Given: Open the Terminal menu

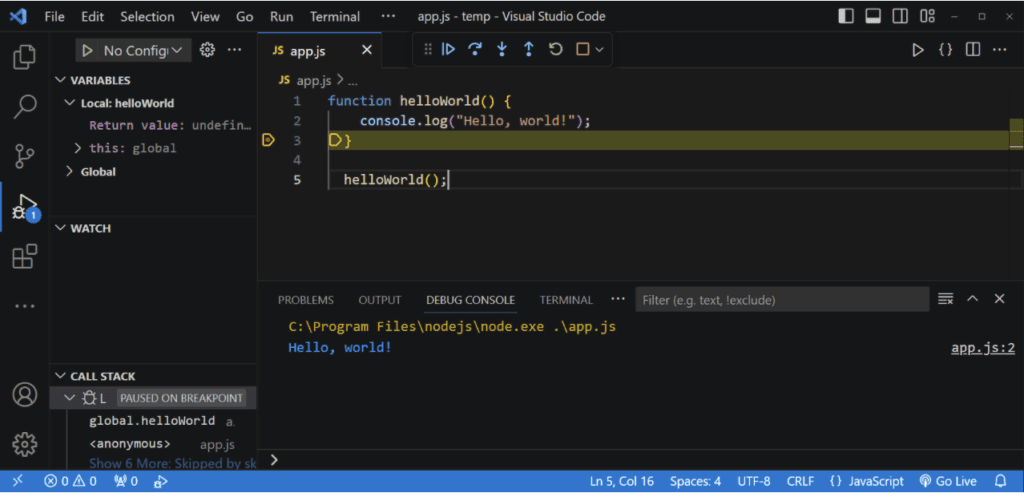Looking at the screenshot, I should click(334, 17).
